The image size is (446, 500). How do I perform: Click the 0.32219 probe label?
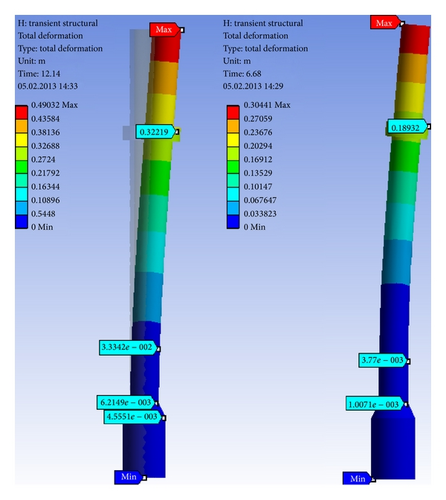(x=155, y=132)
